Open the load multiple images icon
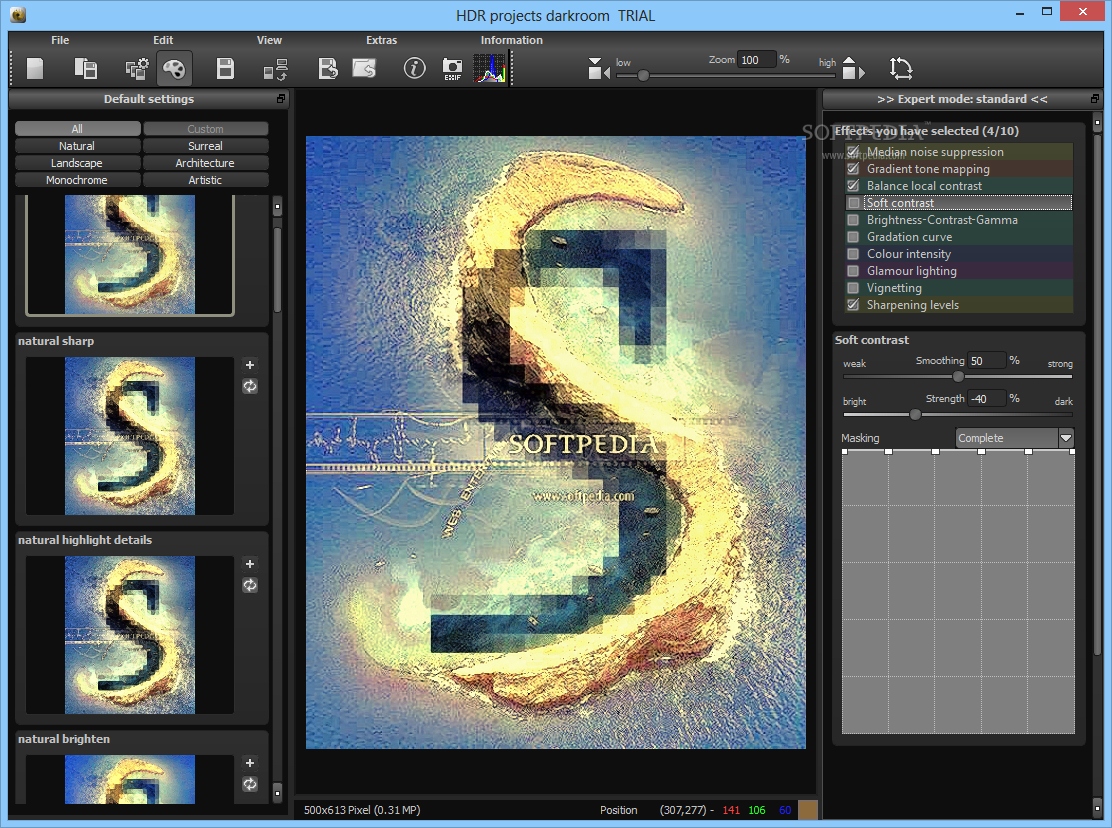 (86, 69)
